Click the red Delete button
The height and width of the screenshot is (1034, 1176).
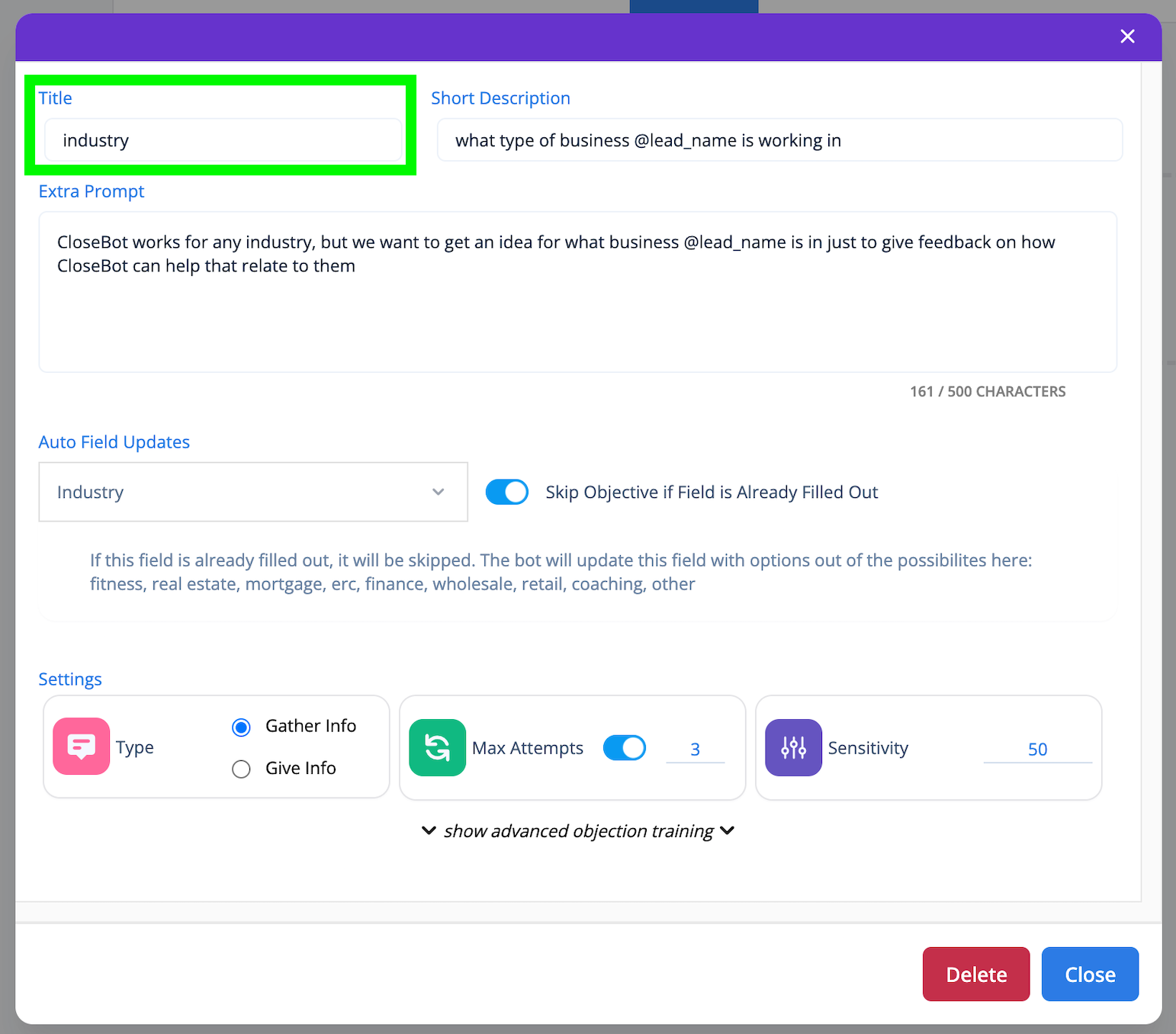click(976, 974)
